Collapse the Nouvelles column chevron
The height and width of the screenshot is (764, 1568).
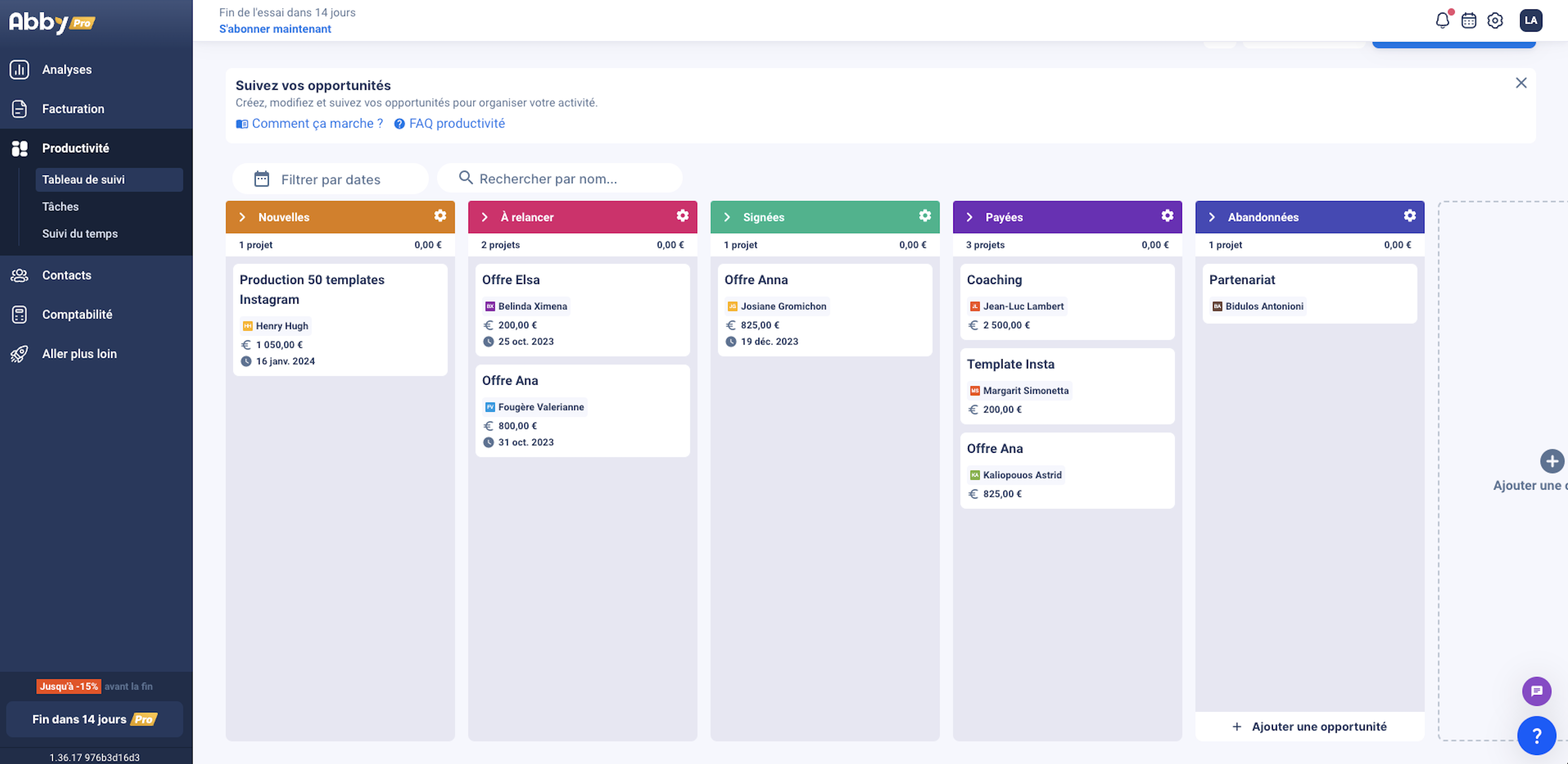[242, 217]
